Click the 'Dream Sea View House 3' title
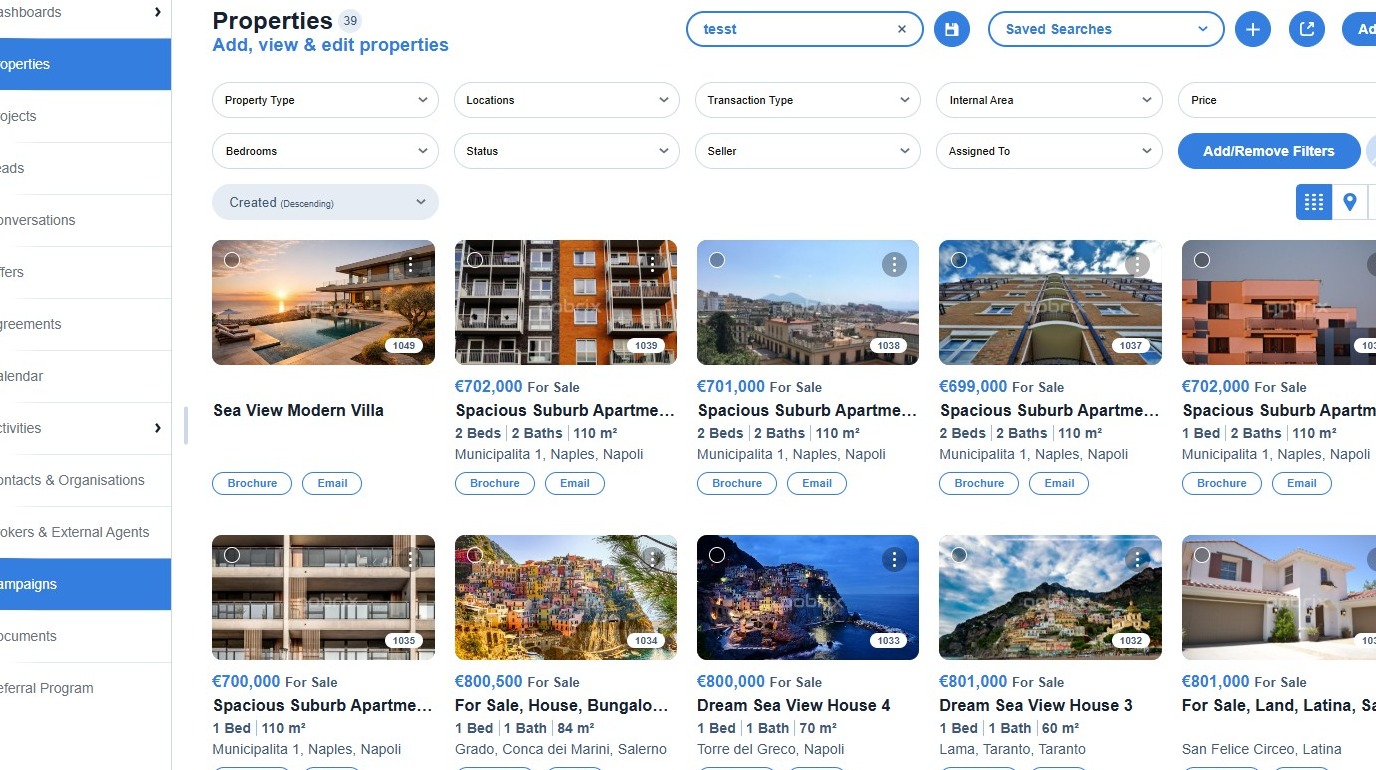The height and width of the screenshot is (770, 1376). click(x=1036, y=705)
